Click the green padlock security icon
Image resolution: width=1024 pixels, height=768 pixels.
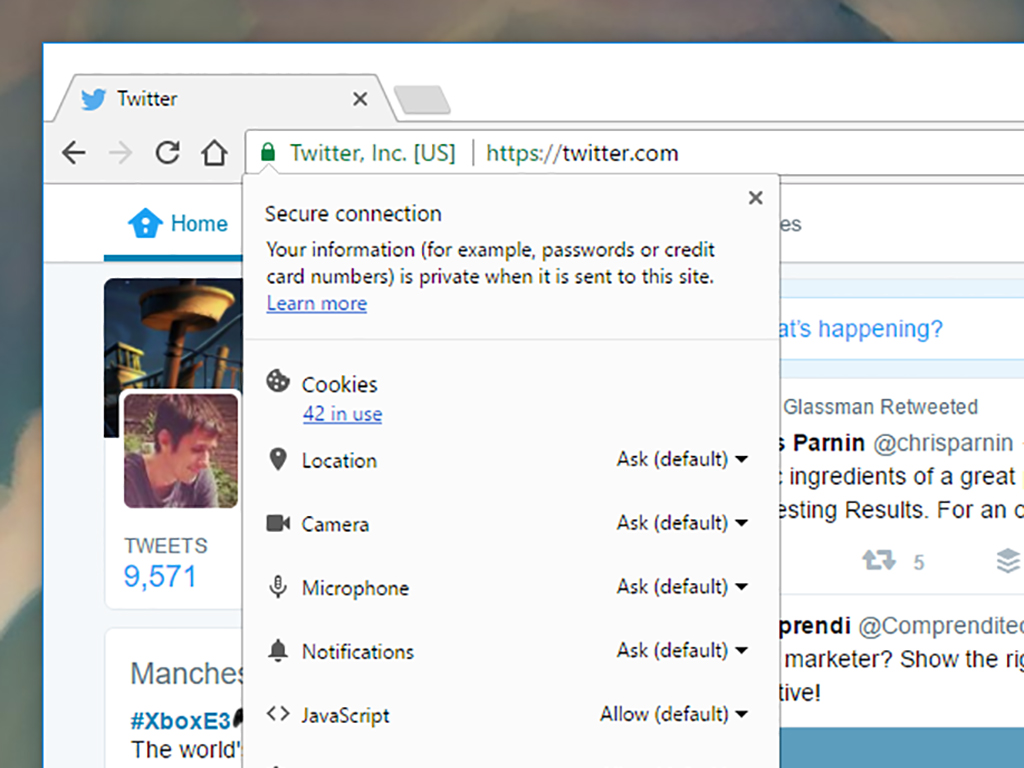267,153
